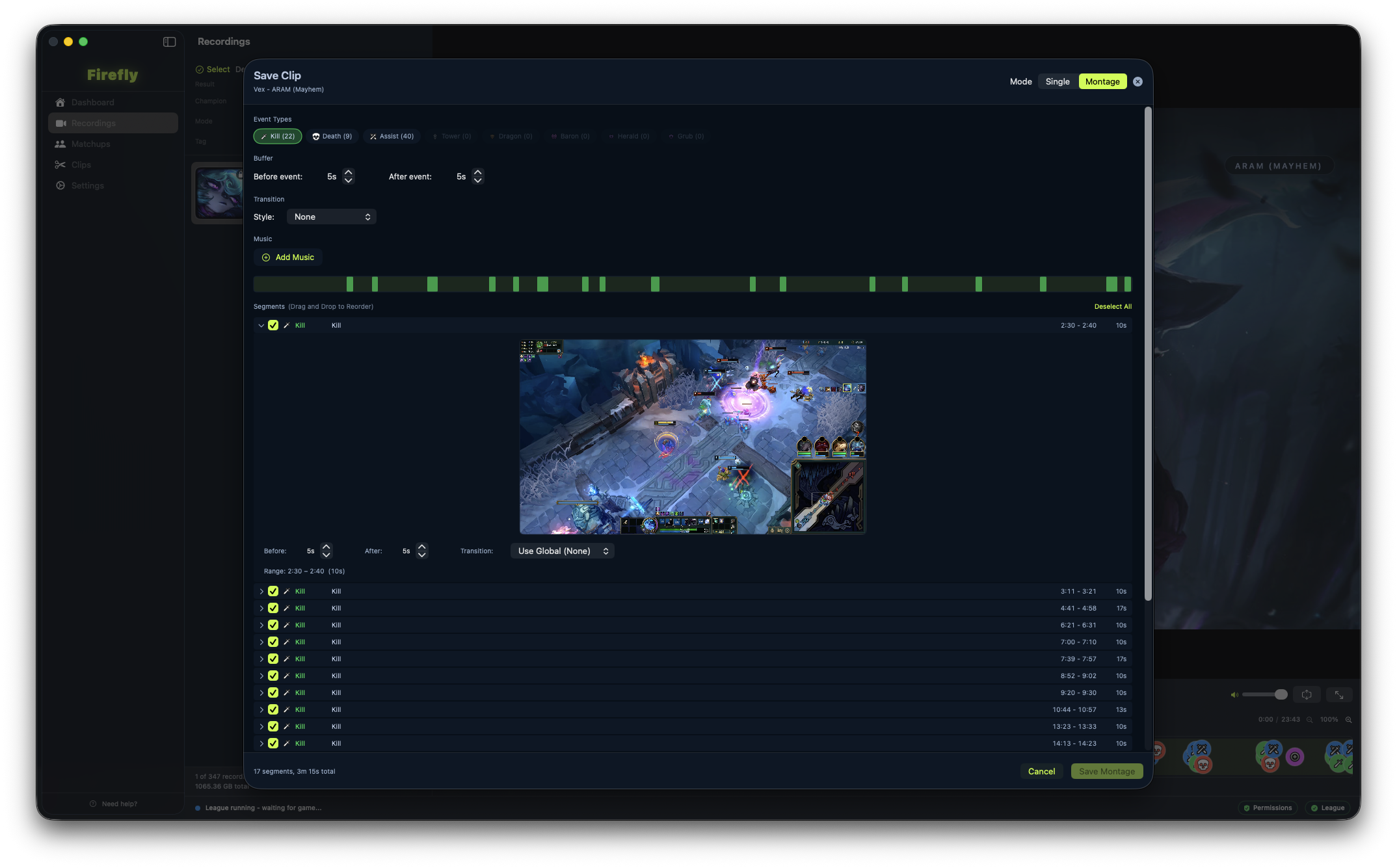Click the purple objective event marker
The width and height of the screenshot is (1397, 868).
(x=1294, y=756)
